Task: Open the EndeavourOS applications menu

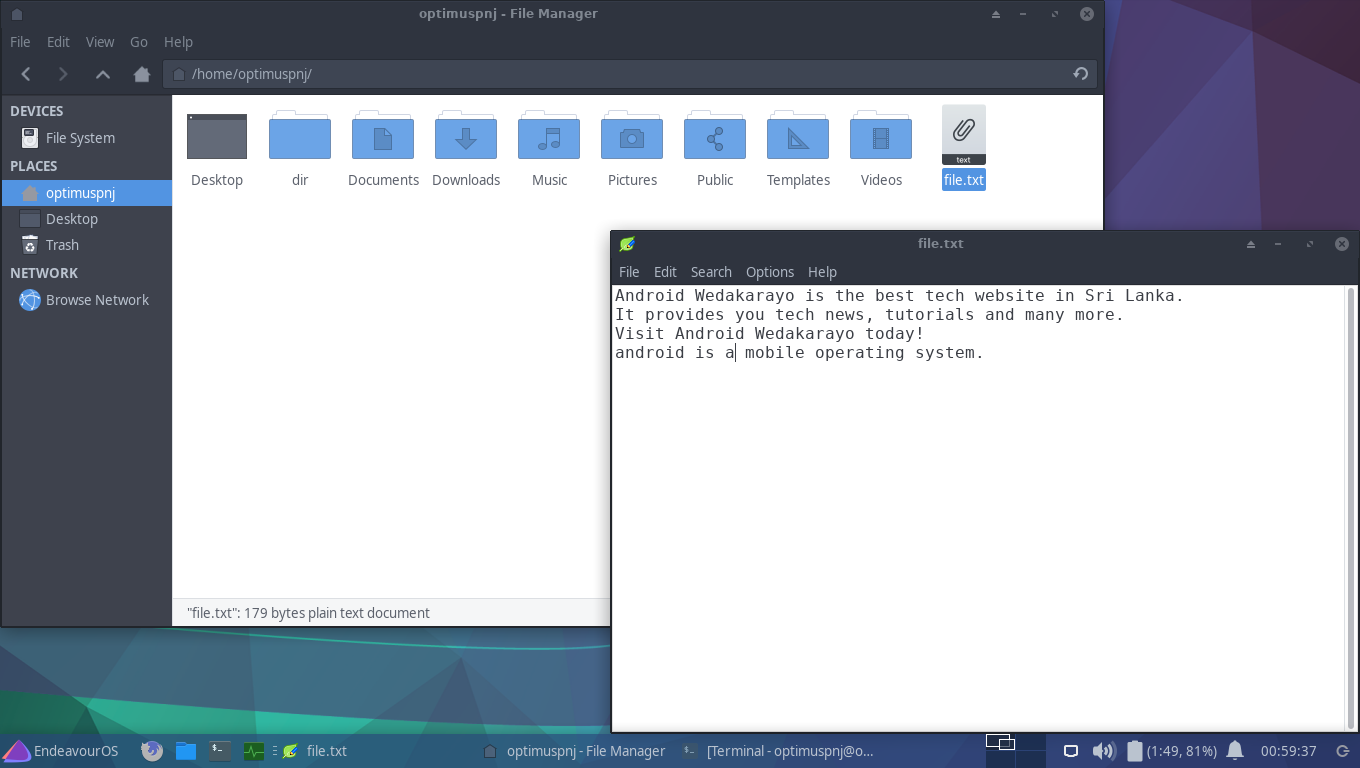Action: coord(60,751)
